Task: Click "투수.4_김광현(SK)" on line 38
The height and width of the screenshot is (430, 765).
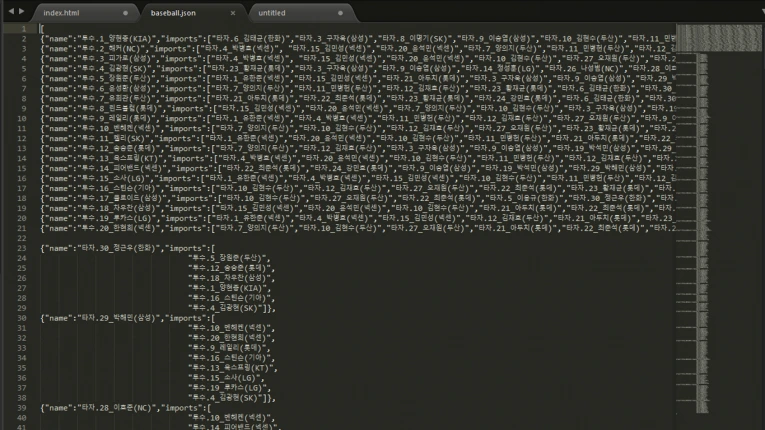Action: click(227, 398)
